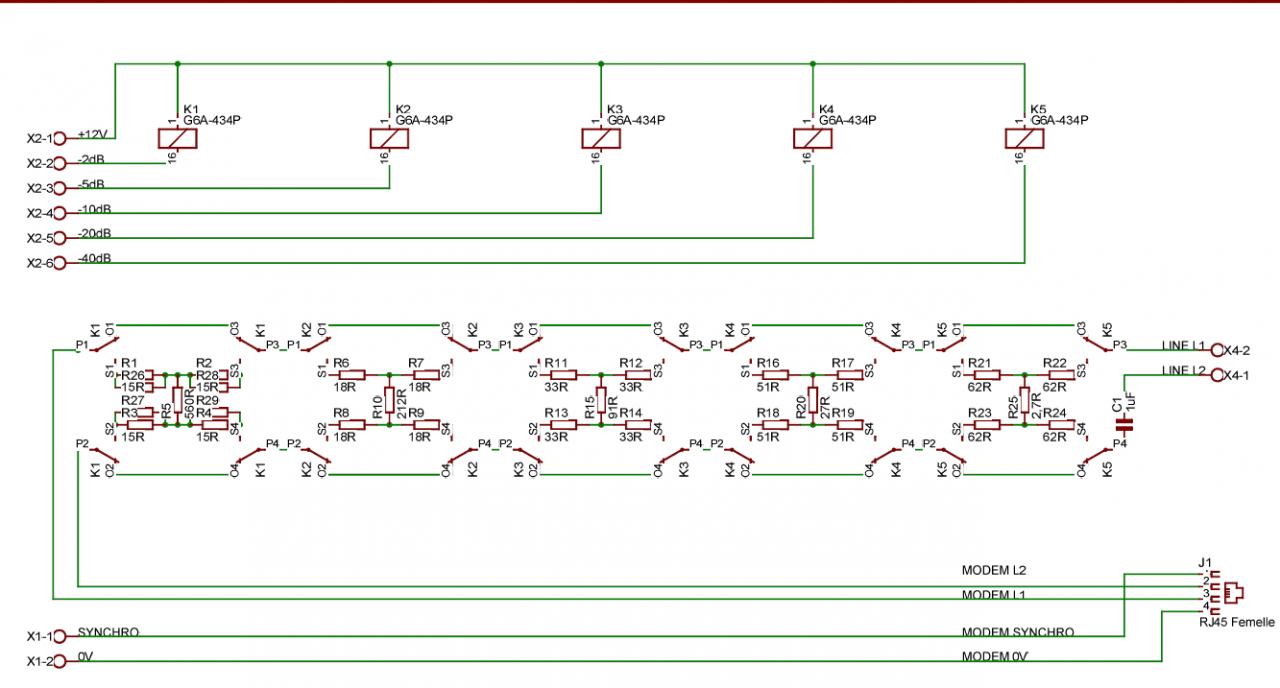Screen dimensions: 1280x688
Task: Click the X1-1 connector pin circle
Action: 59,636
